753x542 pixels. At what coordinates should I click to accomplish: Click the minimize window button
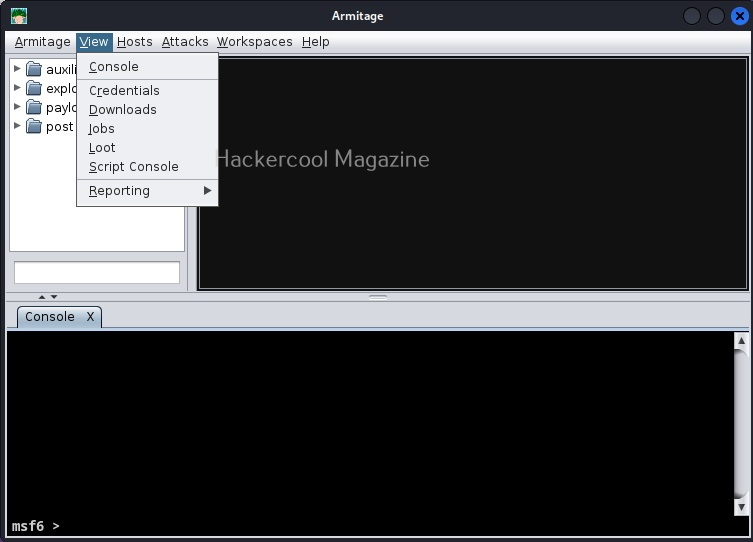(x=692, y=16)
